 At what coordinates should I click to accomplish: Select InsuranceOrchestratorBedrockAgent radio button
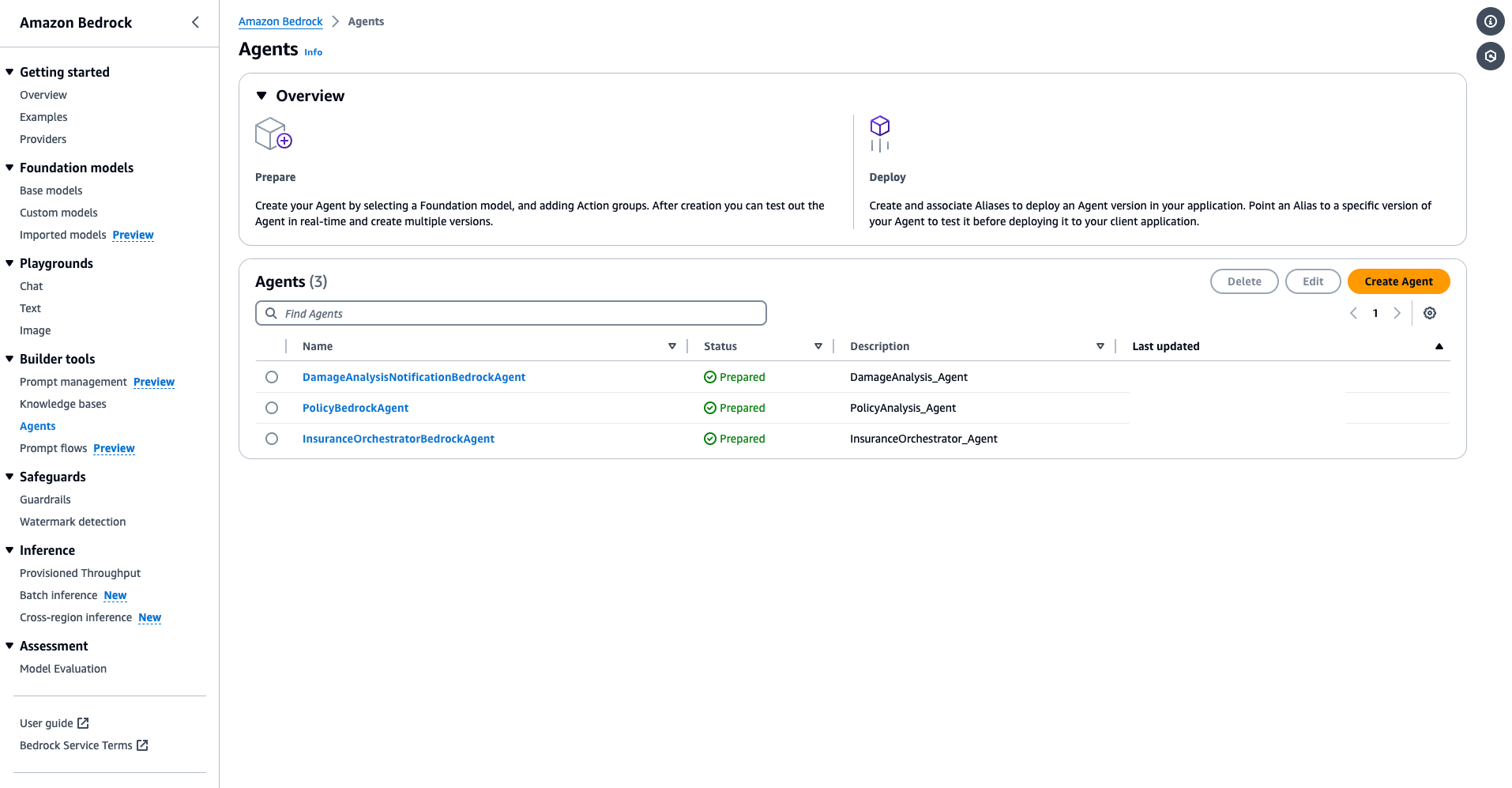272,439
